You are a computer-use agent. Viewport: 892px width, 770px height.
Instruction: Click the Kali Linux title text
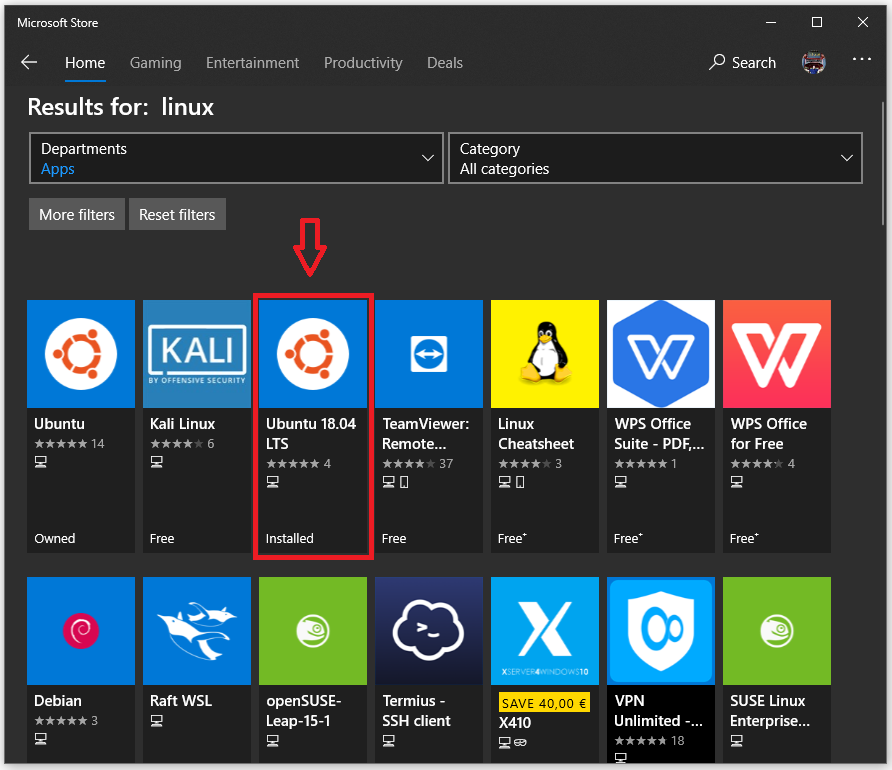point(183,424)
